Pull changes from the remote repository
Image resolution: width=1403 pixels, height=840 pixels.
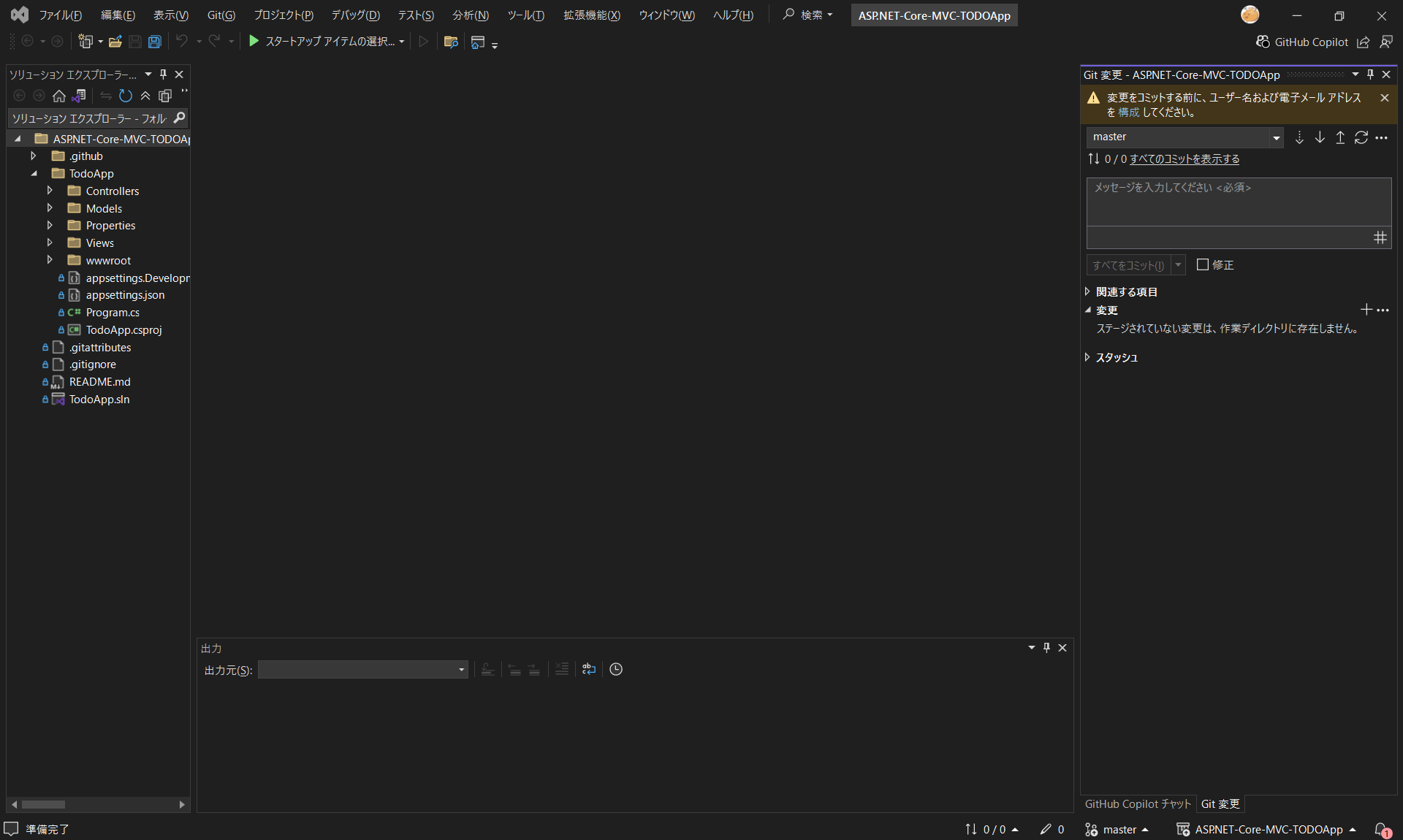(x=1320, y=137)
